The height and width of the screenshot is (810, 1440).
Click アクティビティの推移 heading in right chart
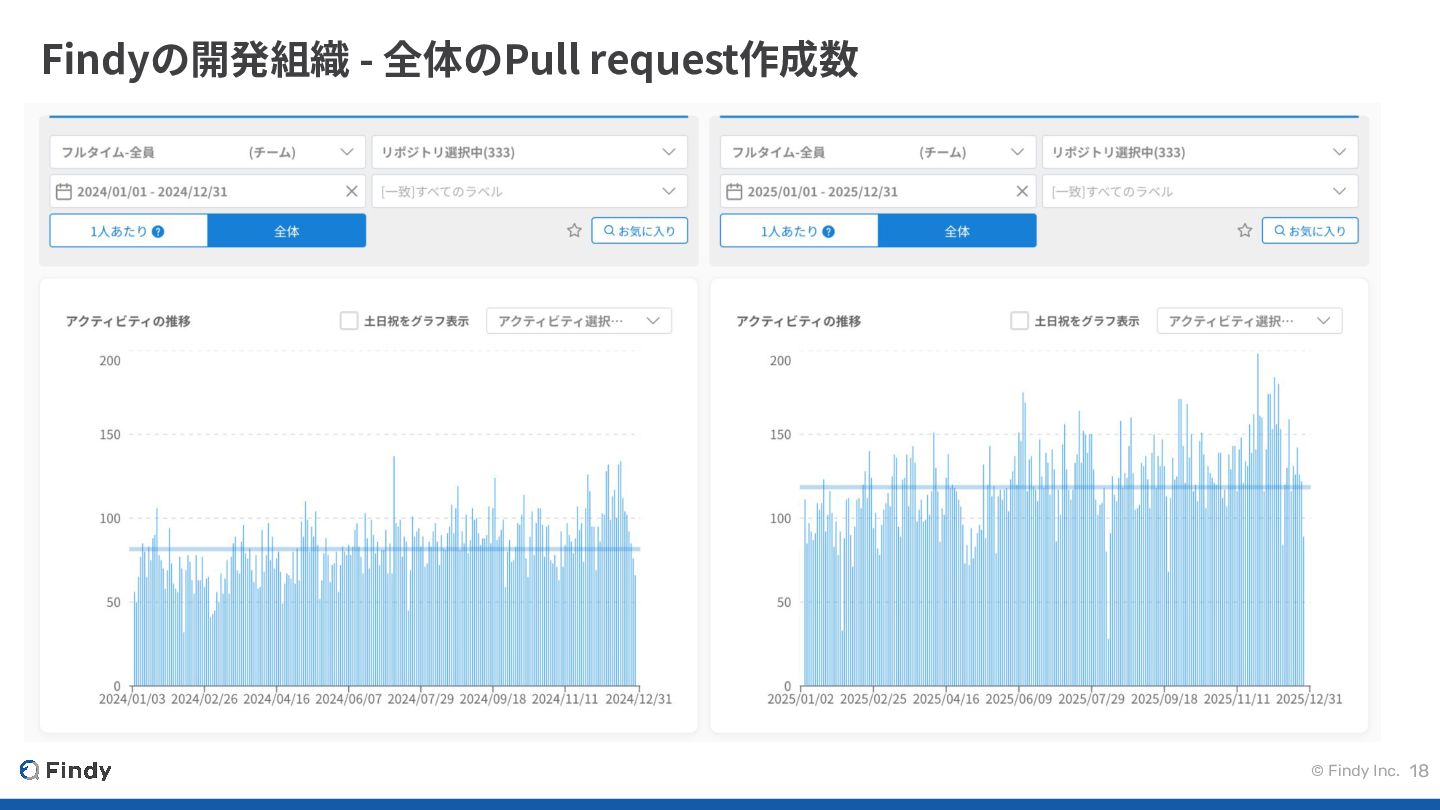pos(798,321)
